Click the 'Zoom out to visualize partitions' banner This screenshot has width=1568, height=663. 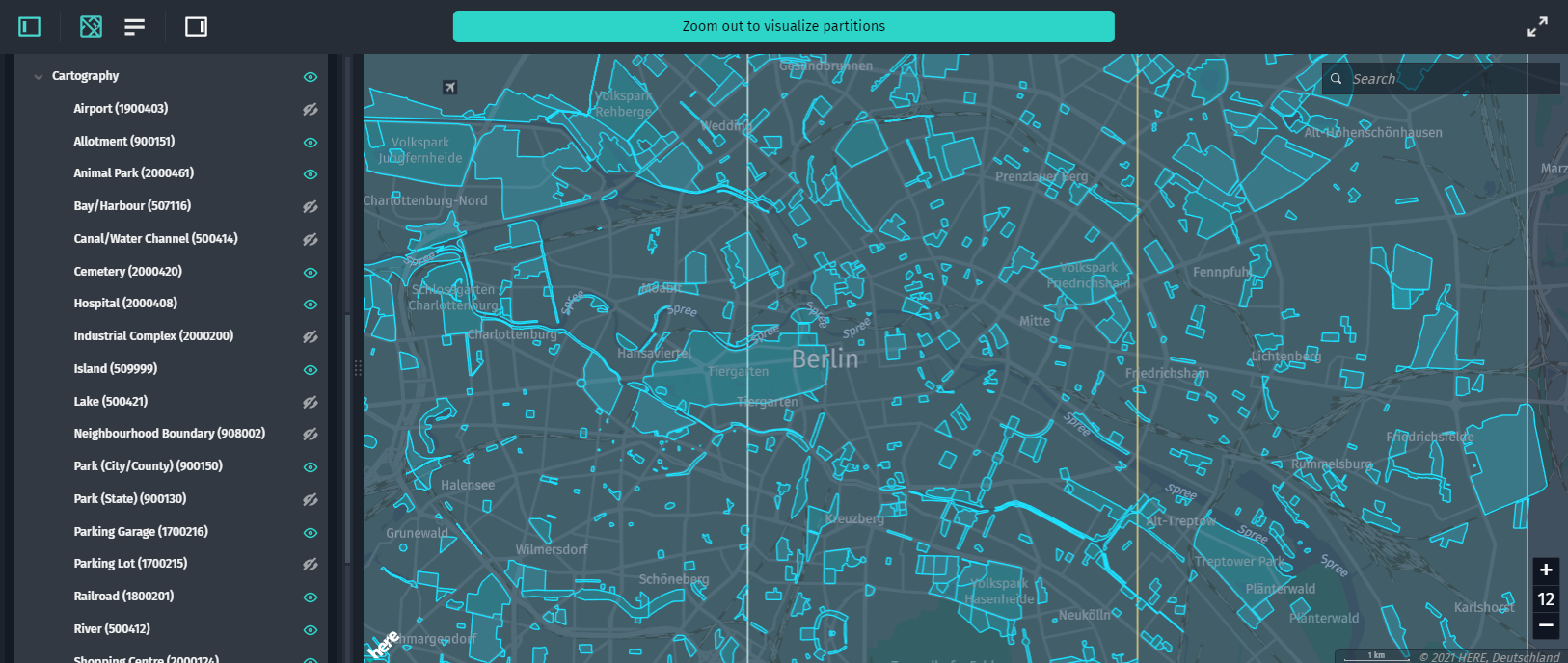pyautogui.click(x=784, y=26)
